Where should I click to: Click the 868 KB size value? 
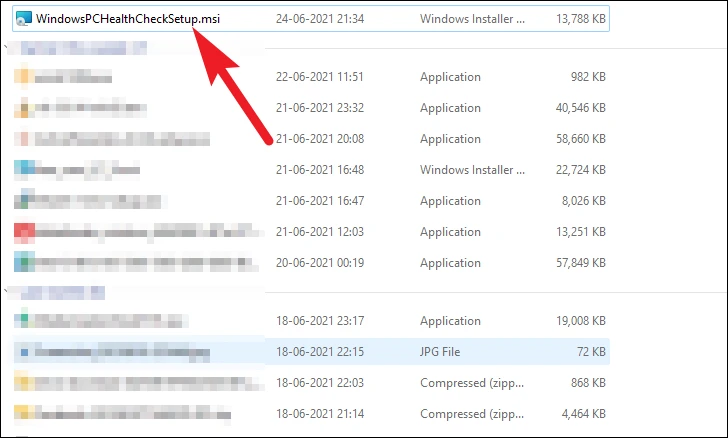(x=588, y=383)
